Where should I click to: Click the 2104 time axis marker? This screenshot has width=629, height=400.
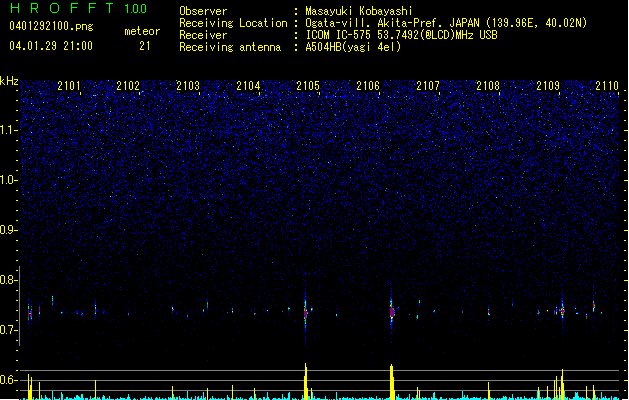(248, 86)
